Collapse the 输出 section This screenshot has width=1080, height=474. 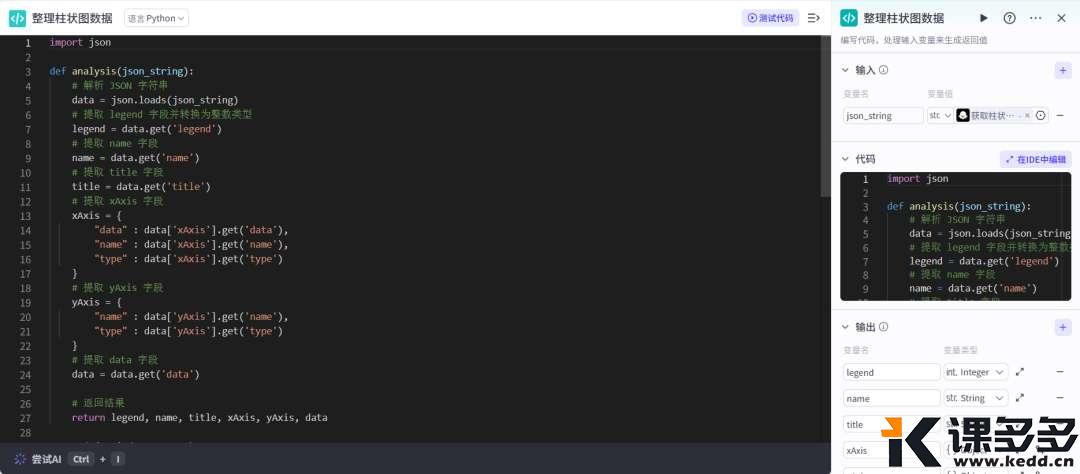(846, 327)
